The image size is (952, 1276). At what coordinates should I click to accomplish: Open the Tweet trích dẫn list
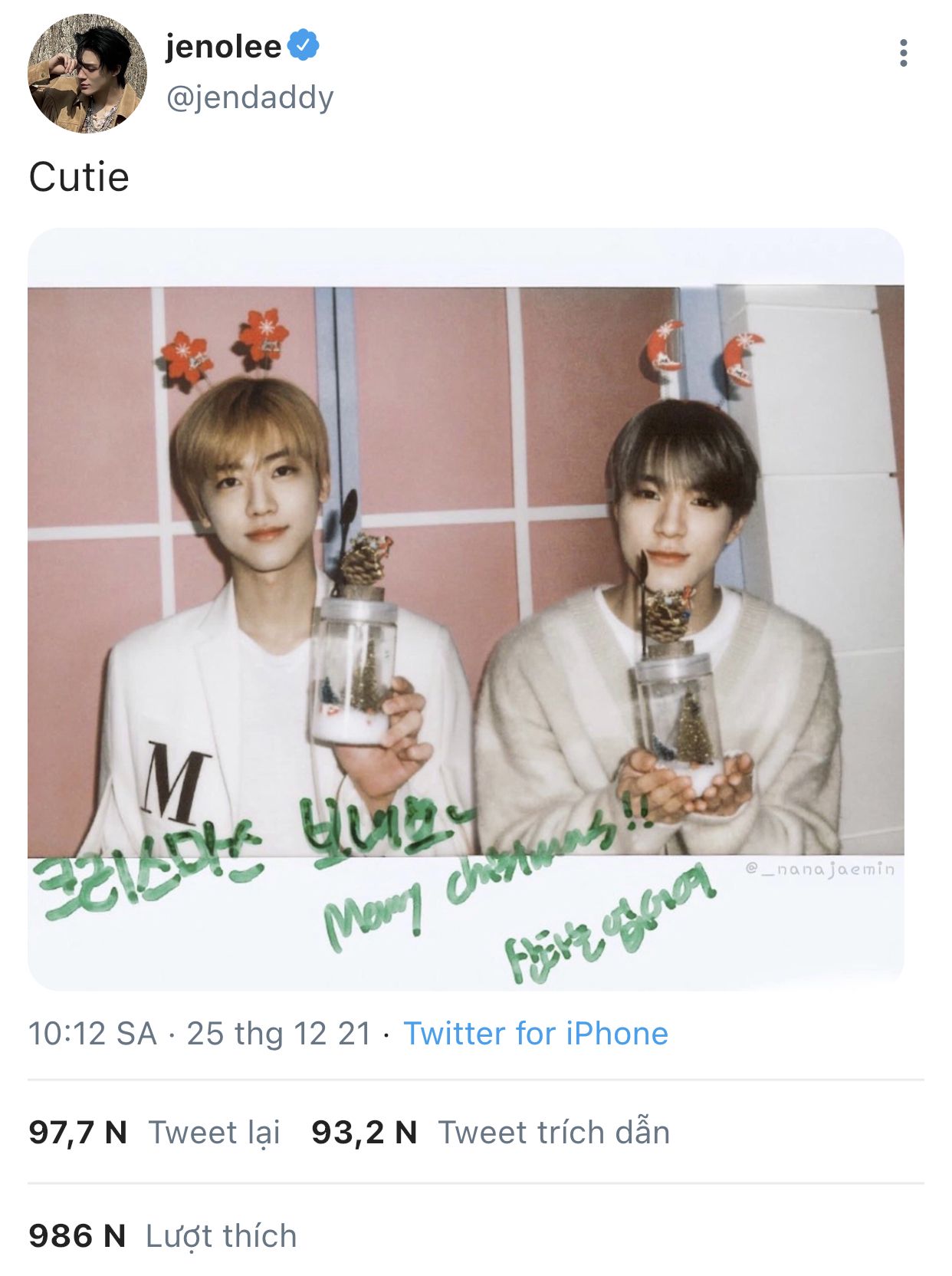[553, 1133]
